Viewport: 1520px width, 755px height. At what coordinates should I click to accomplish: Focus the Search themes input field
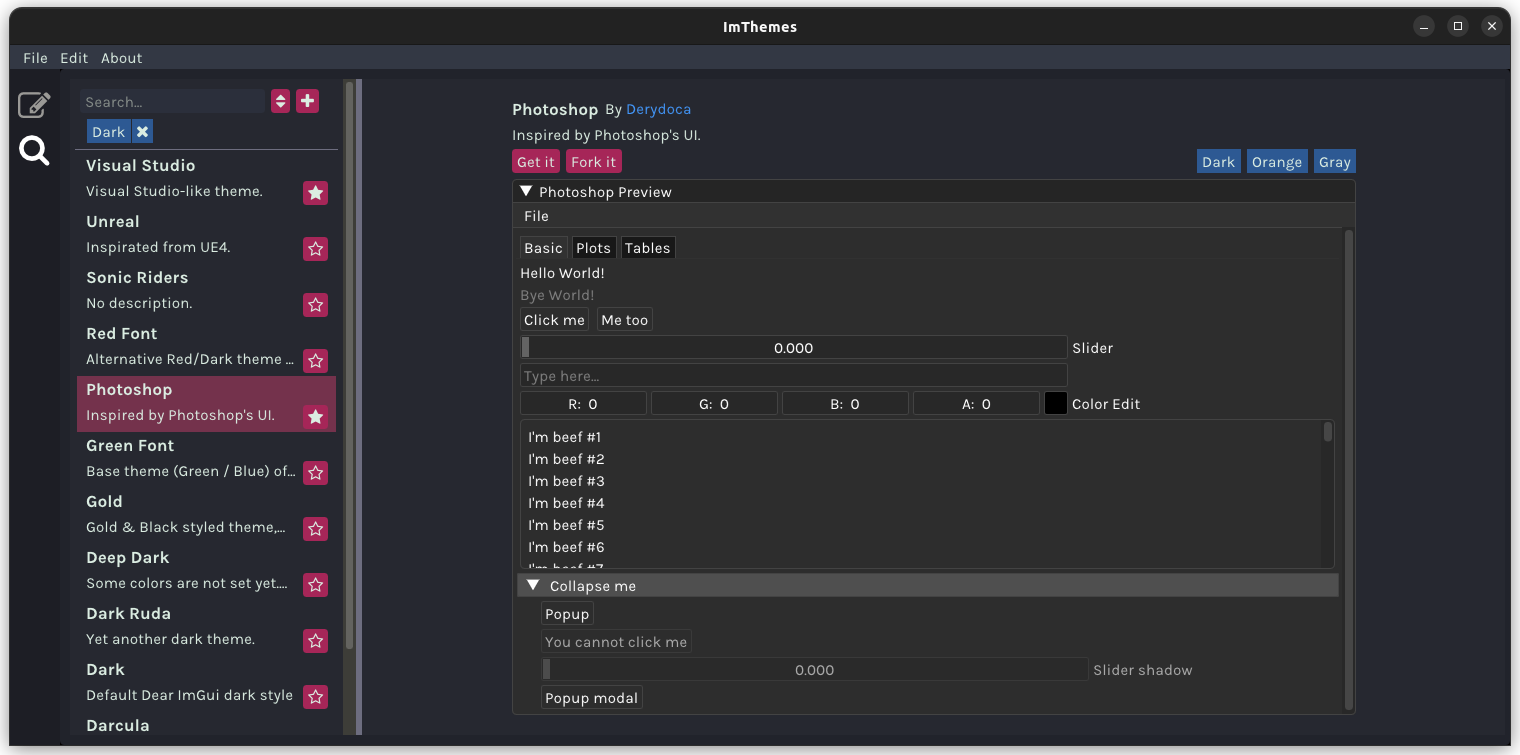172,101
